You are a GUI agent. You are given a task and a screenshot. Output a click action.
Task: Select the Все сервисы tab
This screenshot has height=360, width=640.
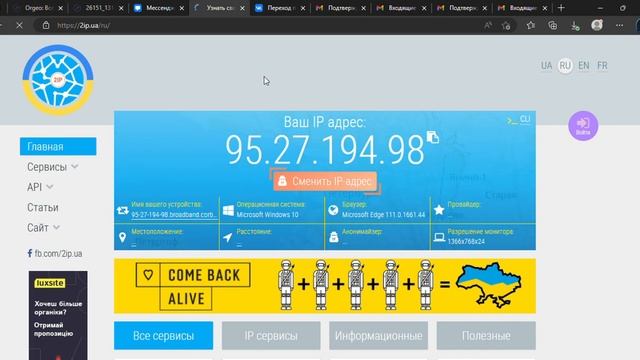pyautogui.click(x=163, y=336)
